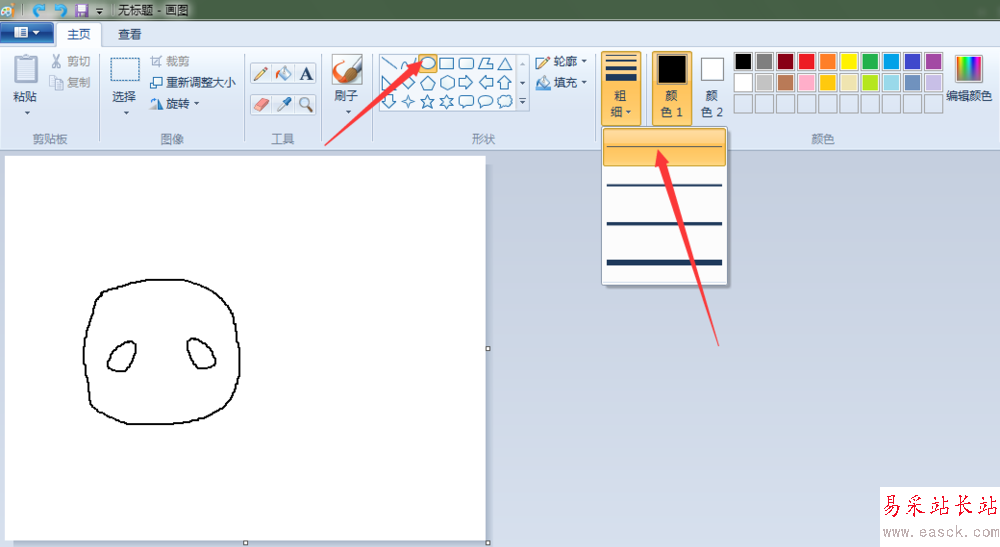1000x547 pixels.
Task: Click 重新调整大小 resize button
Action: pos(193,82)
